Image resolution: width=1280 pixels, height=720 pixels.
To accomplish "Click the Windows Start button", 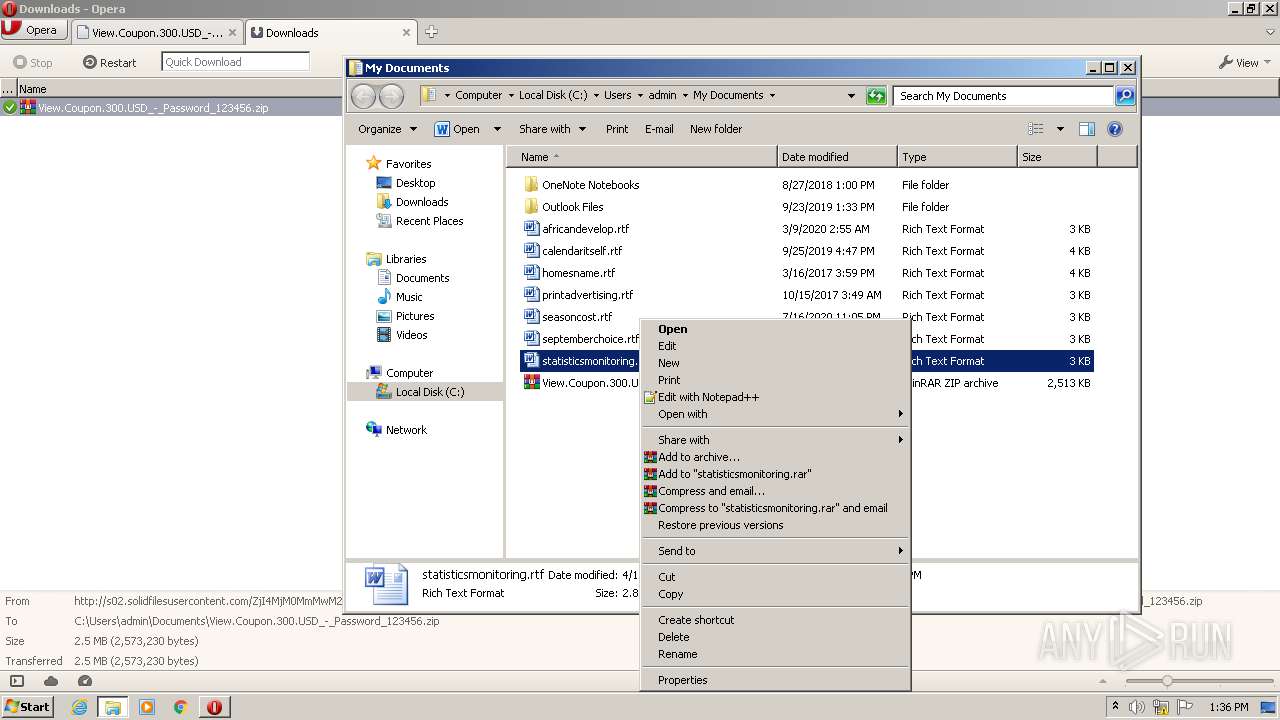I will click(27, 707).
